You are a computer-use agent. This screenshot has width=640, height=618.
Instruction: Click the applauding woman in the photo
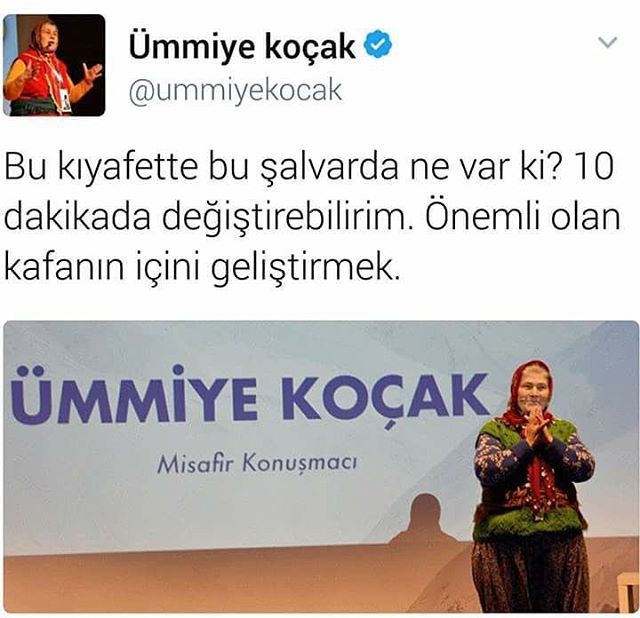(532, 486)
